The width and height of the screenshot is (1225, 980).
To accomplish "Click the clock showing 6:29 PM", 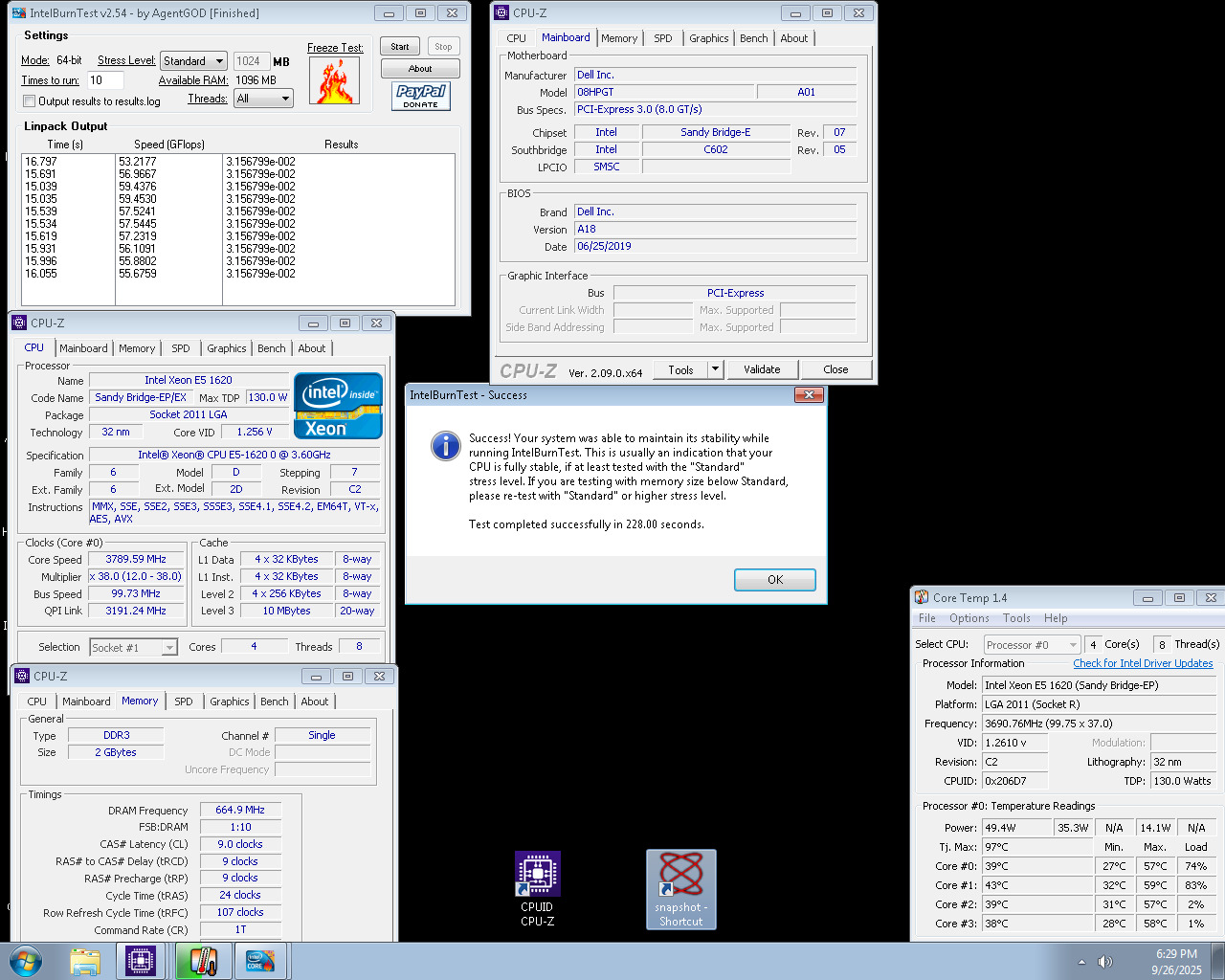I will (1176, 954).
